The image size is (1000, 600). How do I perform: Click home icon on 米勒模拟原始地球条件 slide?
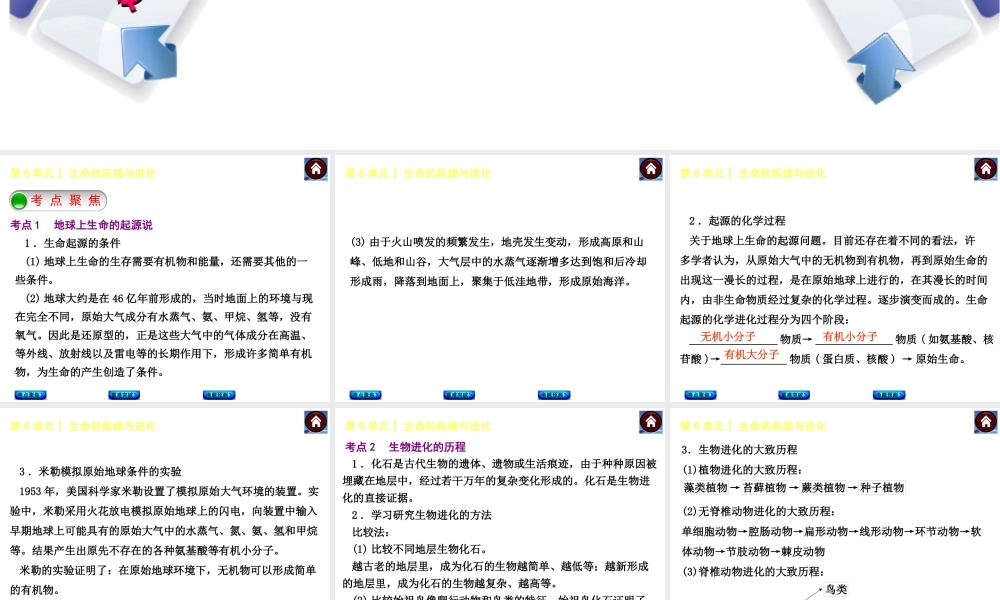pyautogui.click(x=316, y=422)
